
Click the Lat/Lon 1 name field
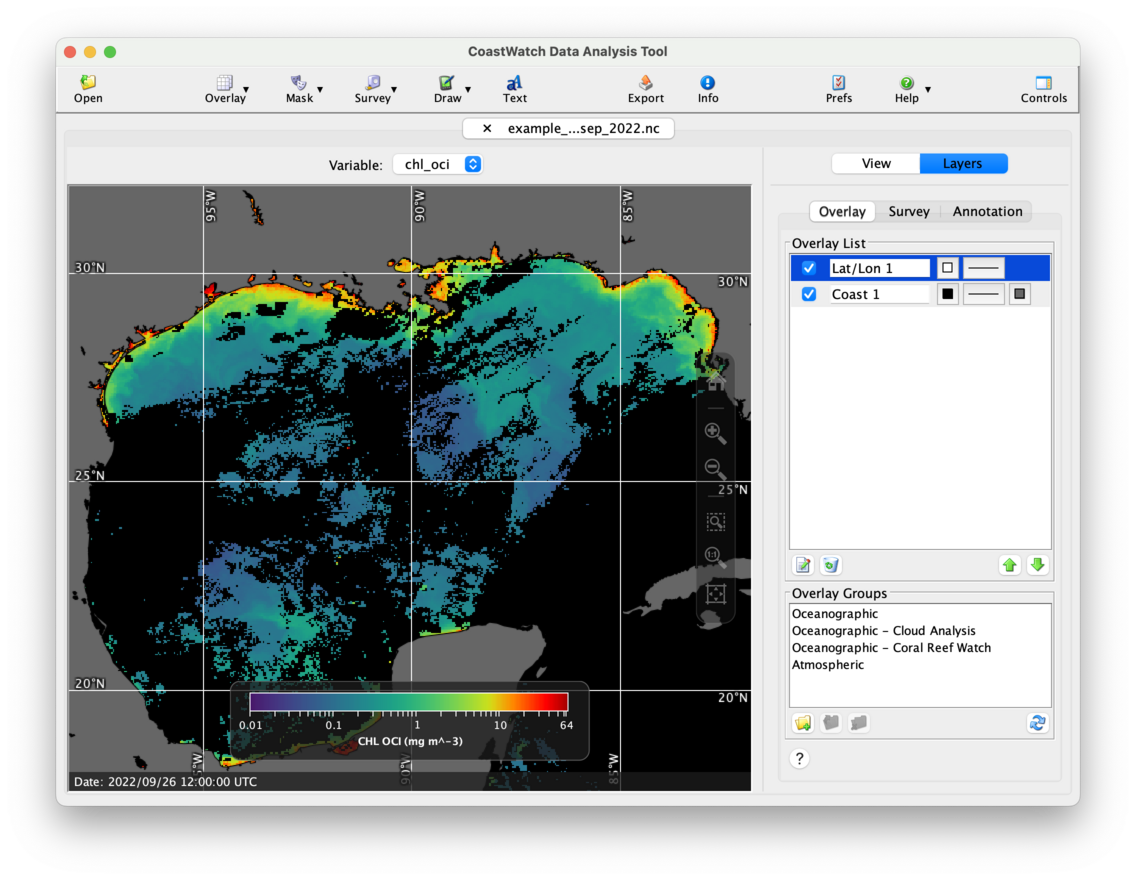pyautogui.click(x=879, y=268)
